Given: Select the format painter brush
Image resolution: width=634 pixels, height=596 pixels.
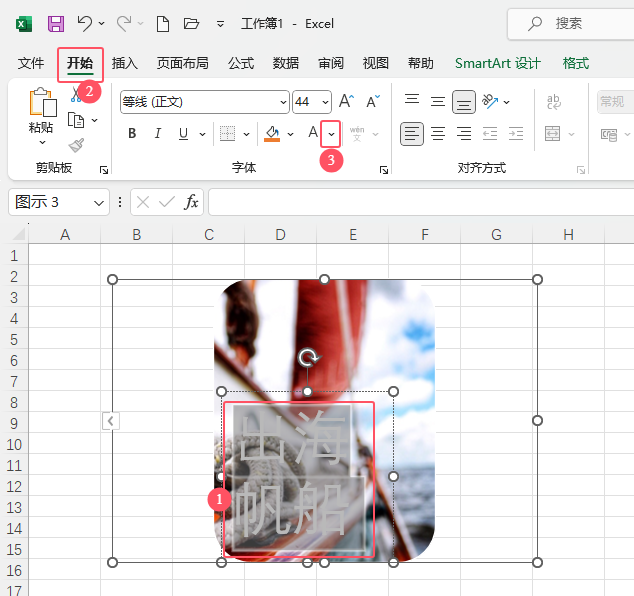Looking at the screenshot, I should click(x=76, y=145).
